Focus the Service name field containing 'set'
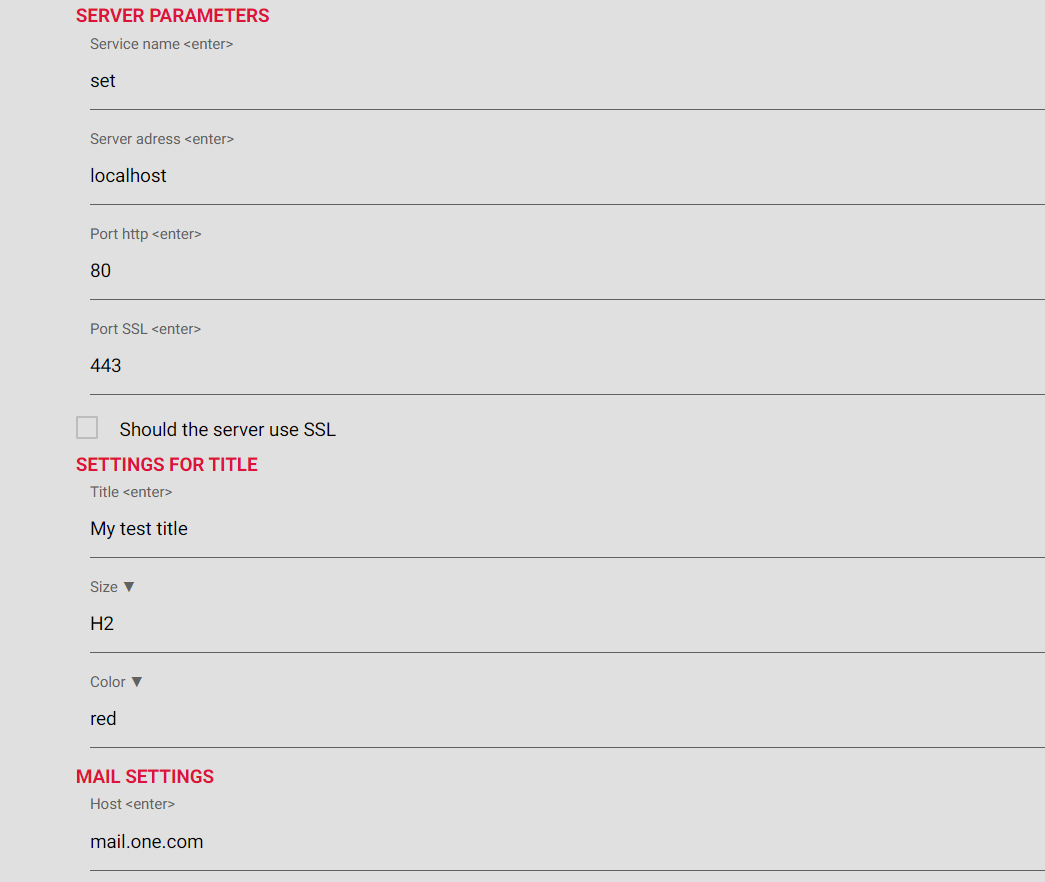The height and width of the screenshot is (882, 1045). (560, 81)
